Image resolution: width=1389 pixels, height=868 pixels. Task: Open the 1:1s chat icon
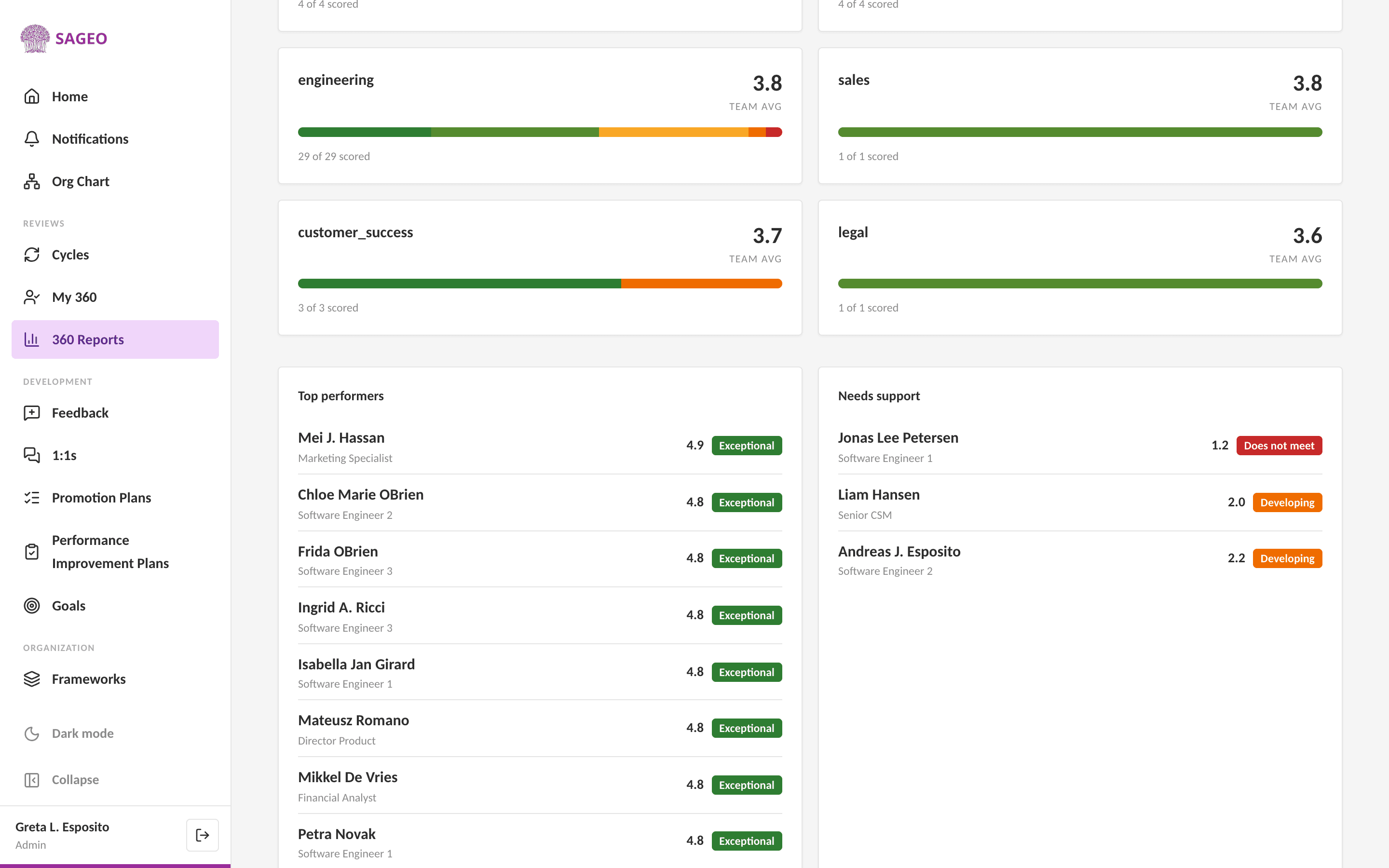click(31, 455)
